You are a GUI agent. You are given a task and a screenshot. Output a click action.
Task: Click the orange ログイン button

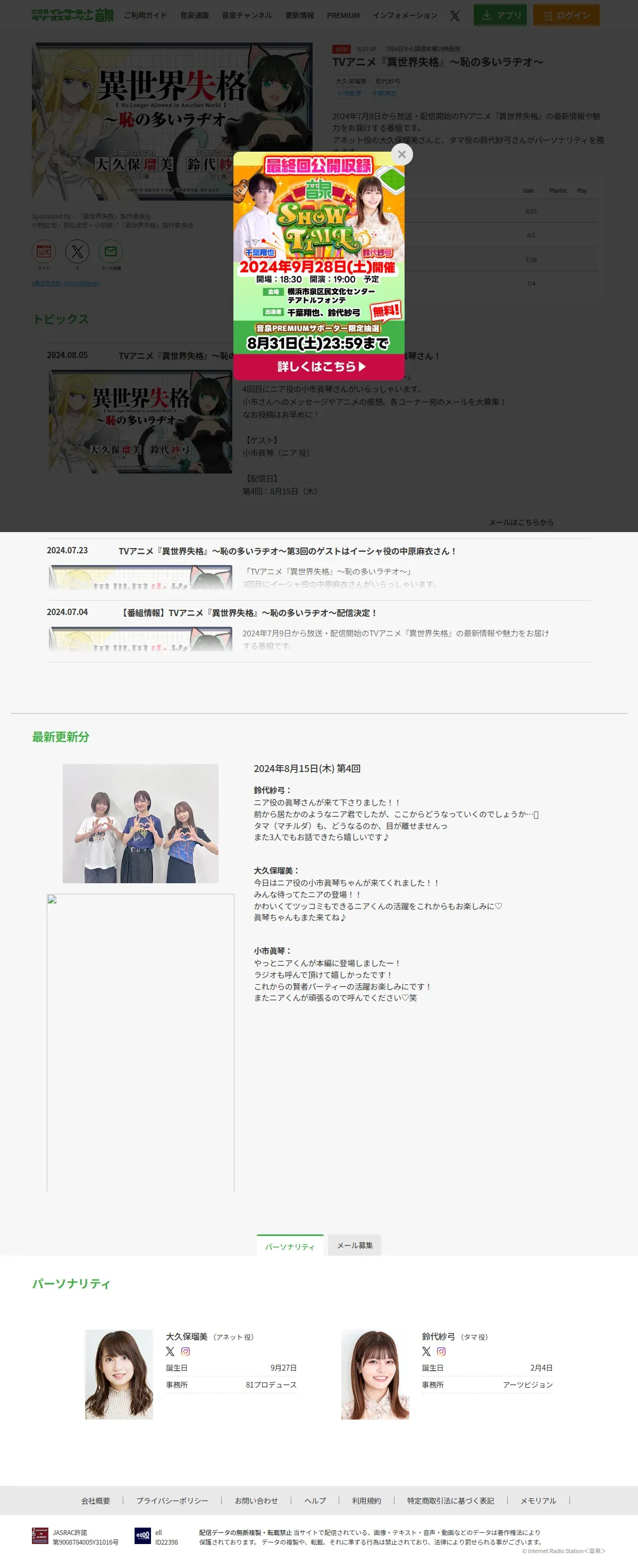coord(566,15)
